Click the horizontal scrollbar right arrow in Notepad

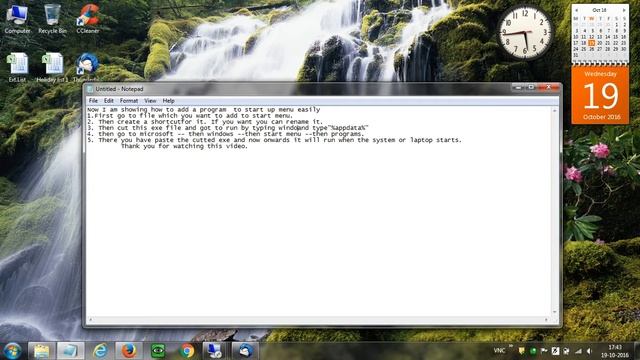[547, 320]
